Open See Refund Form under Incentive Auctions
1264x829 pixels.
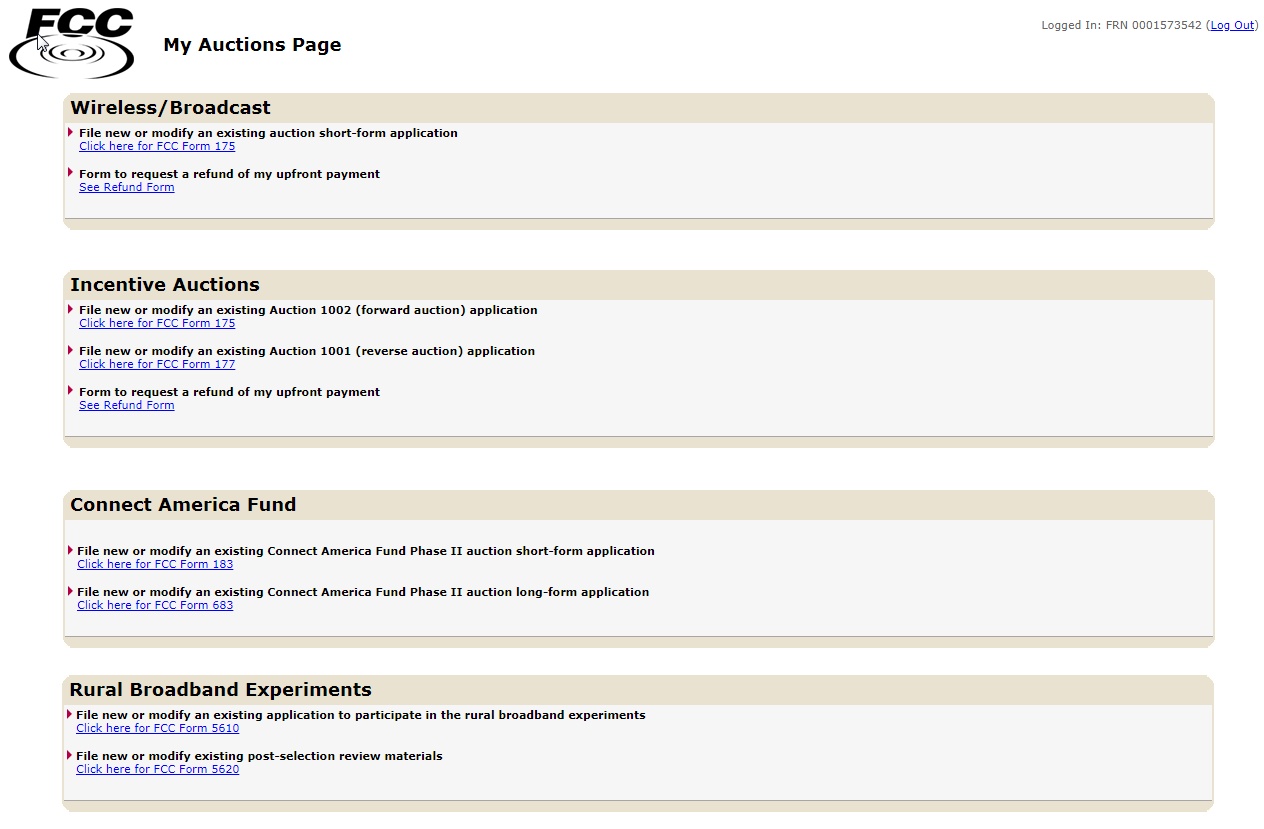click(126, 405)
